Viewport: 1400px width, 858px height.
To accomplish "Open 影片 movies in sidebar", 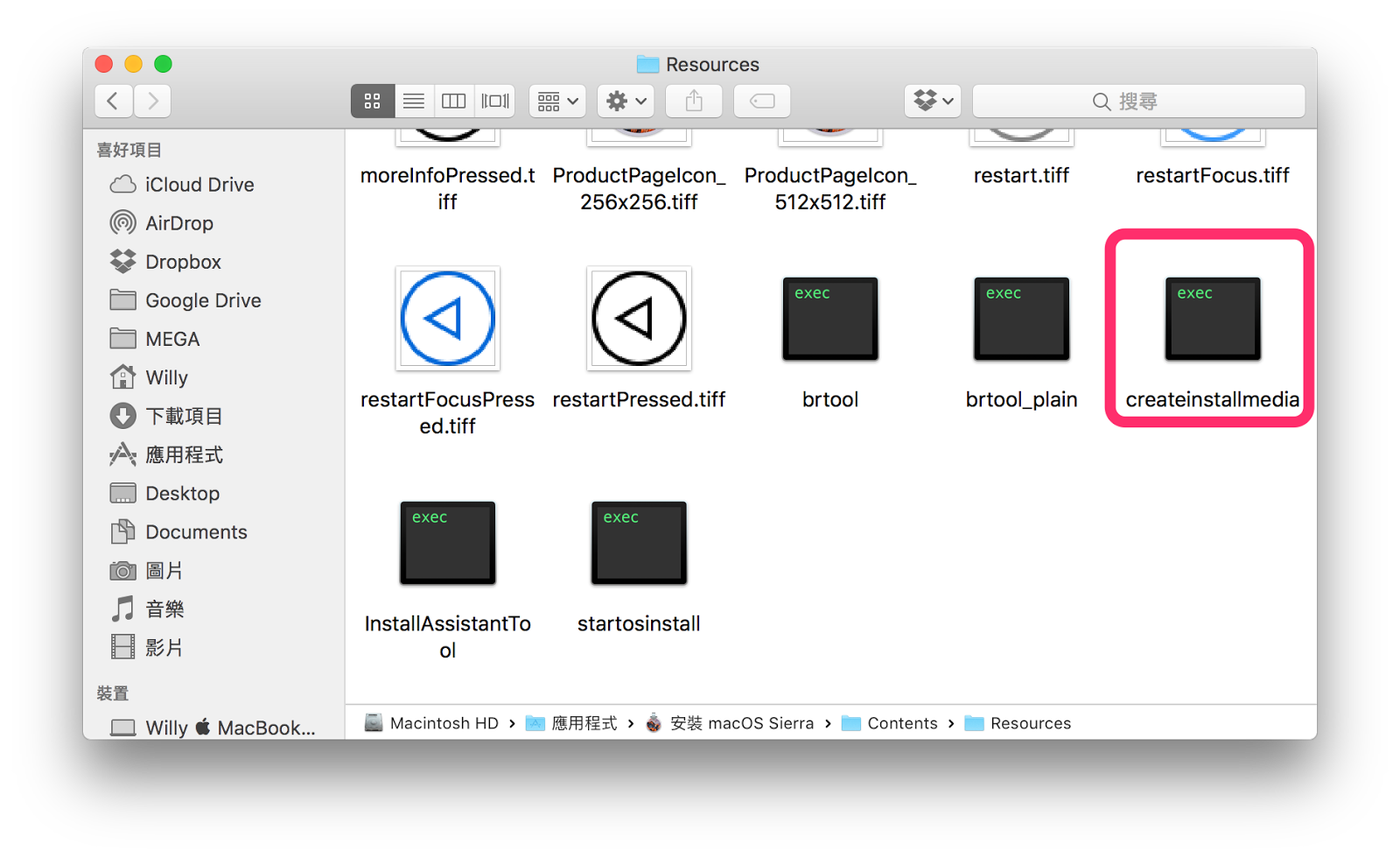I will (x=146, y=648).
